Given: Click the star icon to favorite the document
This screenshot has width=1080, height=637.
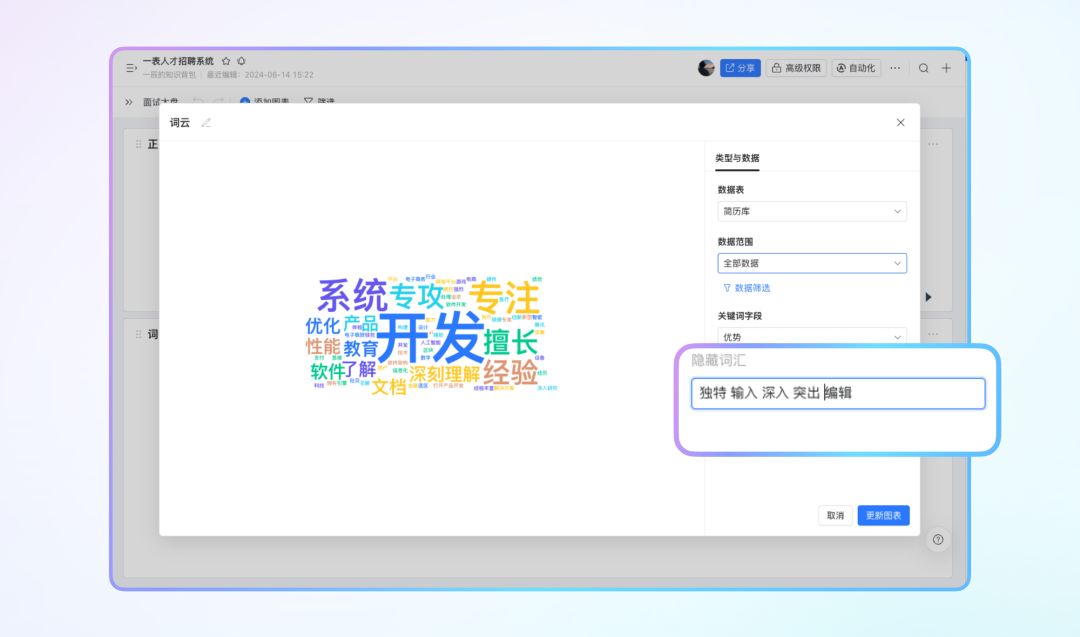Looking at the screenshot, I should (226, 61).
